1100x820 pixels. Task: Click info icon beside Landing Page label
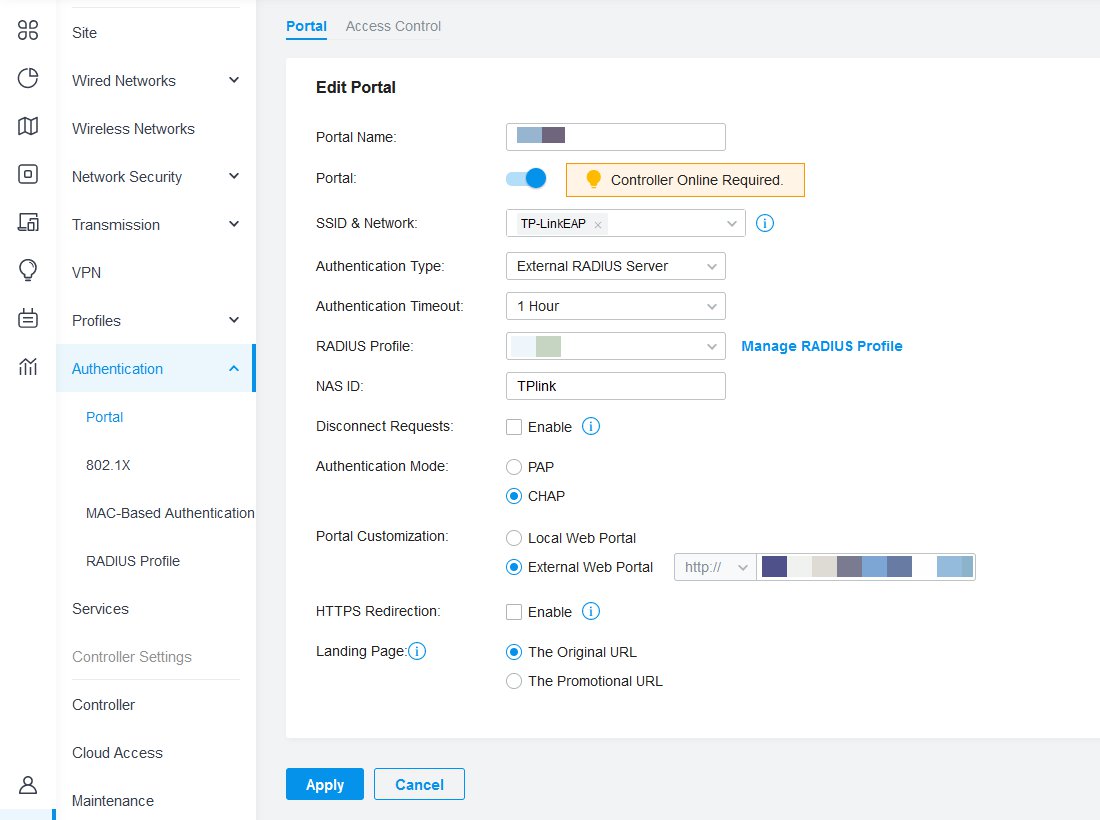(x=417, y=652)
